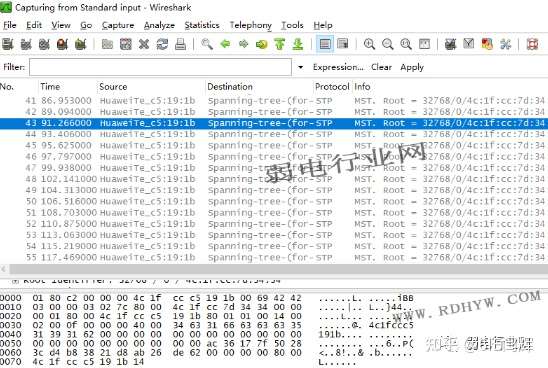
Task: Click the horizontal packet list scrollbar
Action: [278, 269]
